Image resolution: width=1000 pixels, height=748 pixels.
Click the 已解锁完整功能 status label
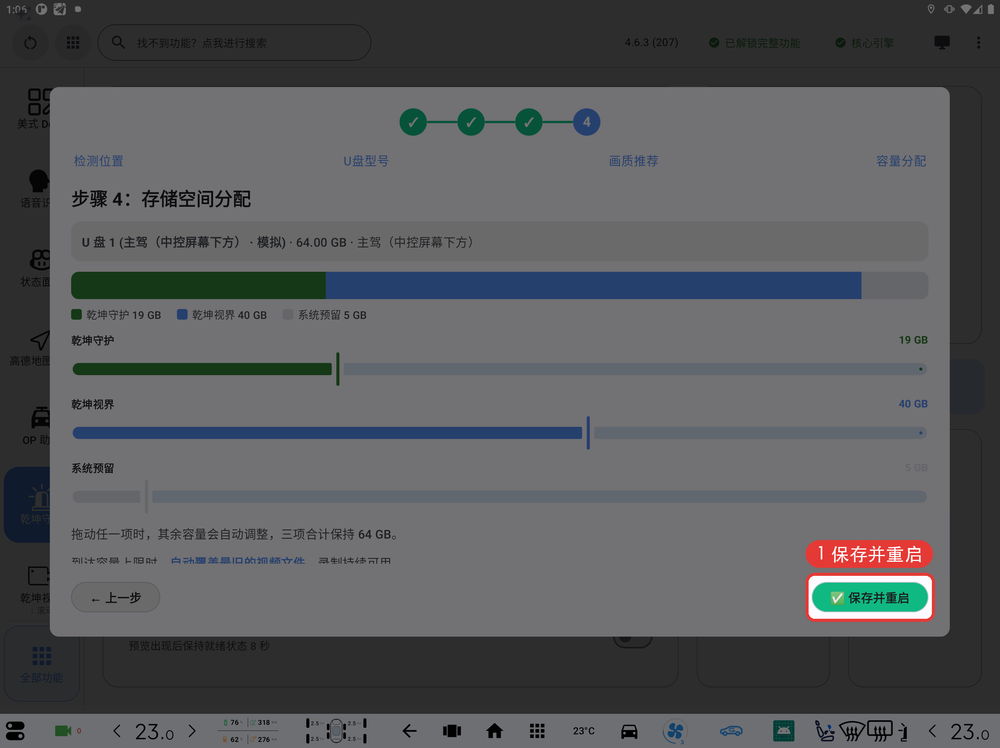[x=755, y=43]
